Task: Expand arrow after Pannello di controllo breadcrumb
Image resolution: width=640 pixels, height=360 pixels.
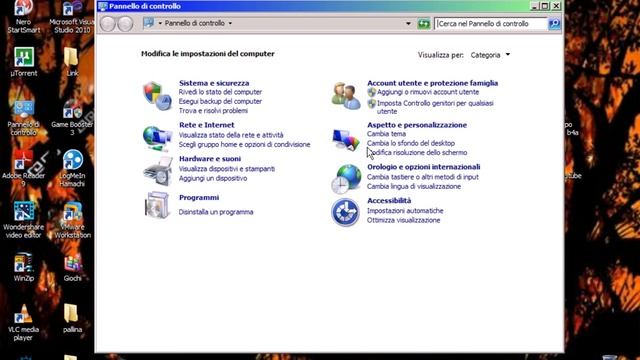Action: tap(230, 23)
